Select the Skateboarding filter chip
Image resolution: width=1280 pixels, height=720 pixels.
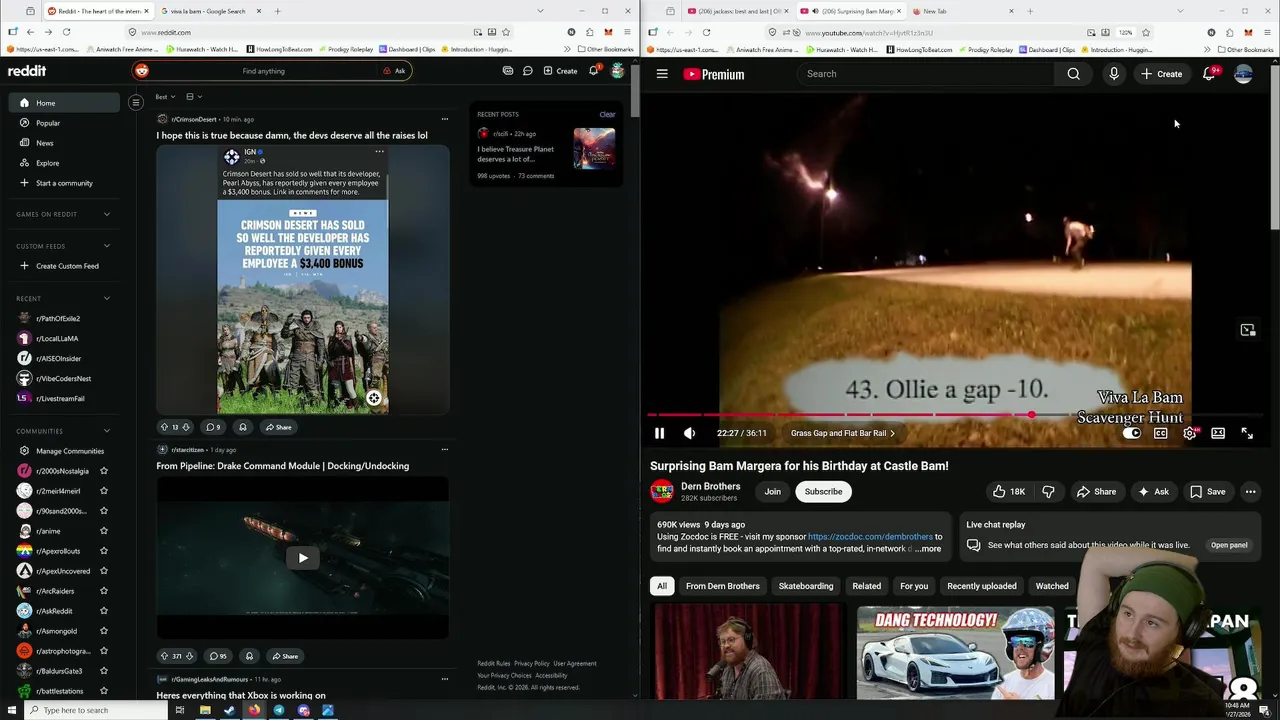point(806,586)
